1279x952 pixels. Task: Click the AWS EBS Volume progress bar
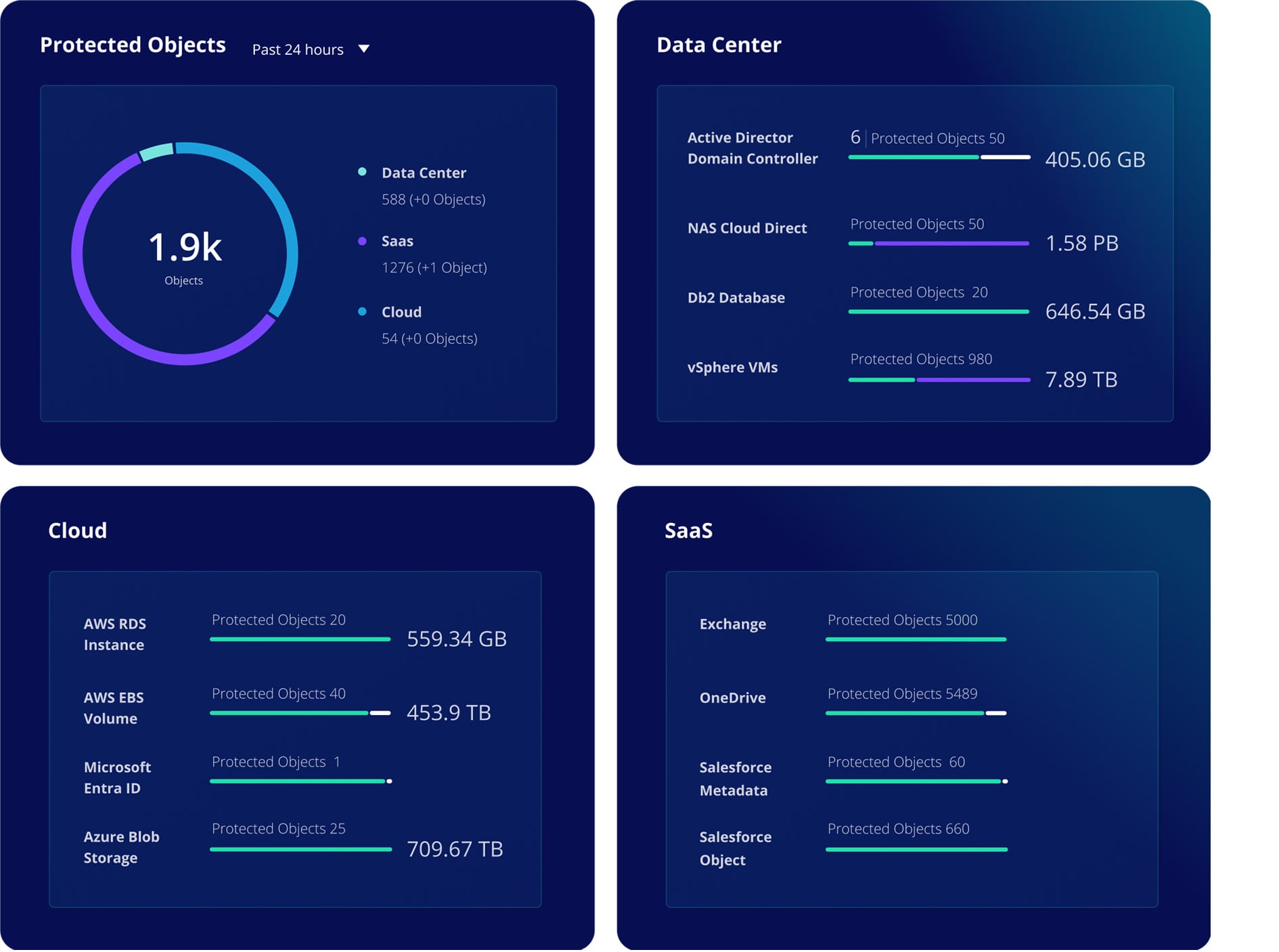coord(300,712)
